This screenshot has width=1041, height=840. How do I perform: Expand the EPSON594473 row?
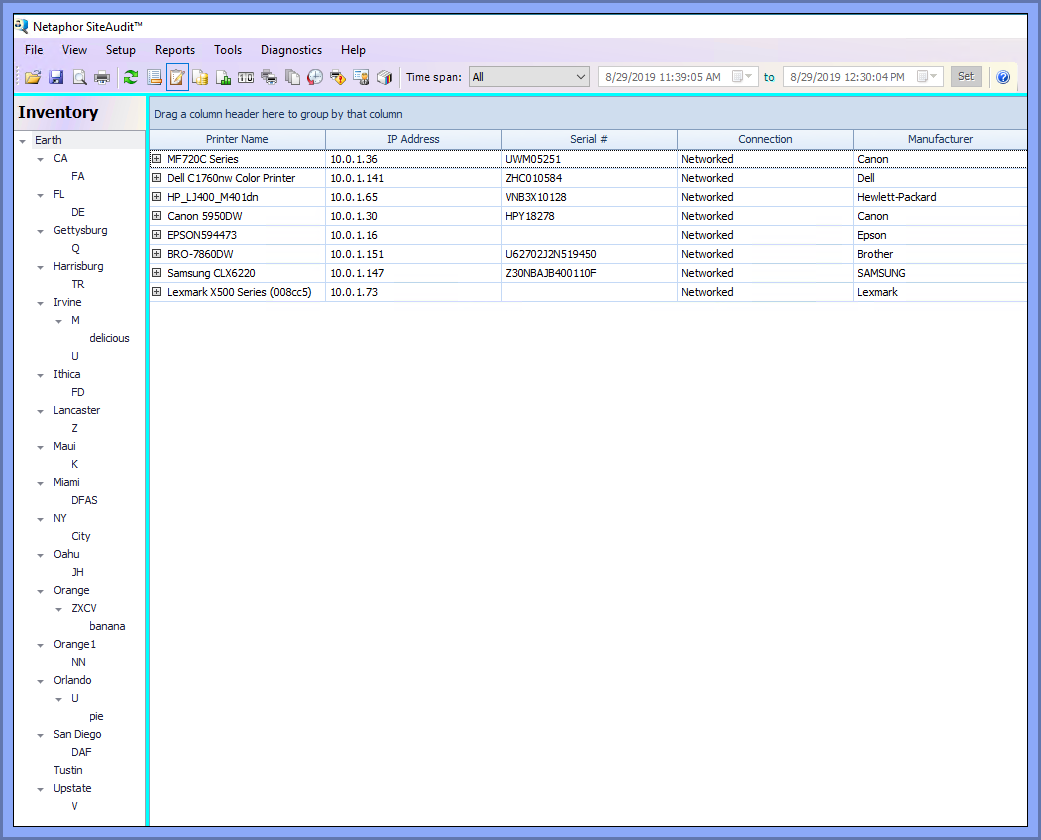point(157,234)
